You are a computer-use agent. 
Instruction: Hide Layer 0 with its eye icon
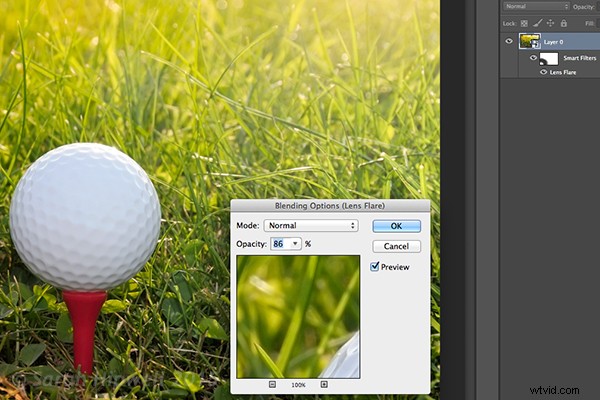pos(509,41)
